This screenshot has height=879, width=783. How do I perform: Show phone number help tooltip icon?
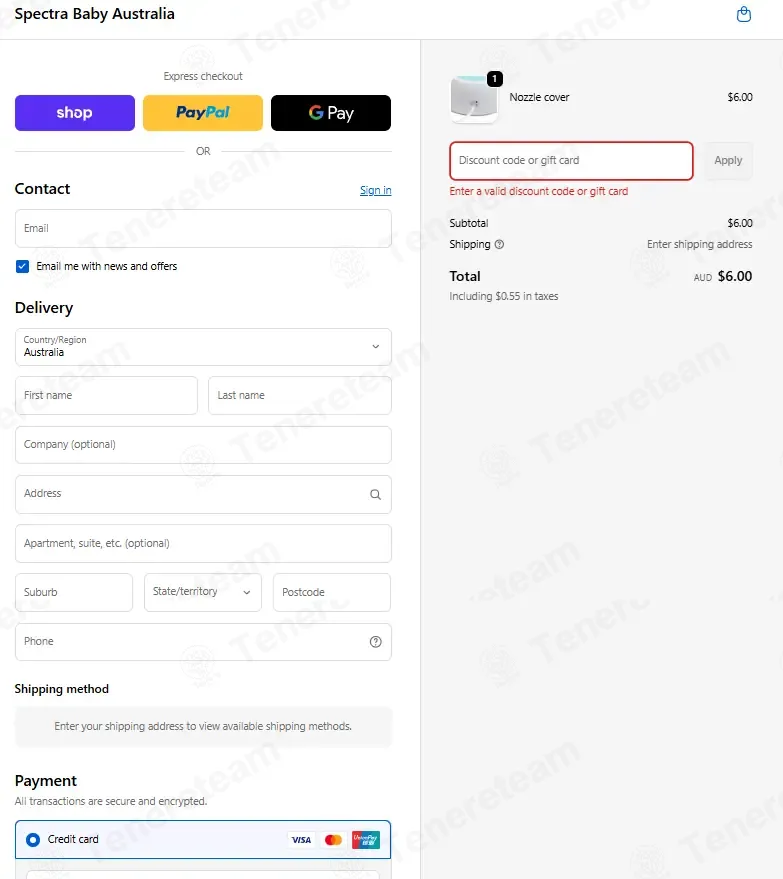click(375, 642)
